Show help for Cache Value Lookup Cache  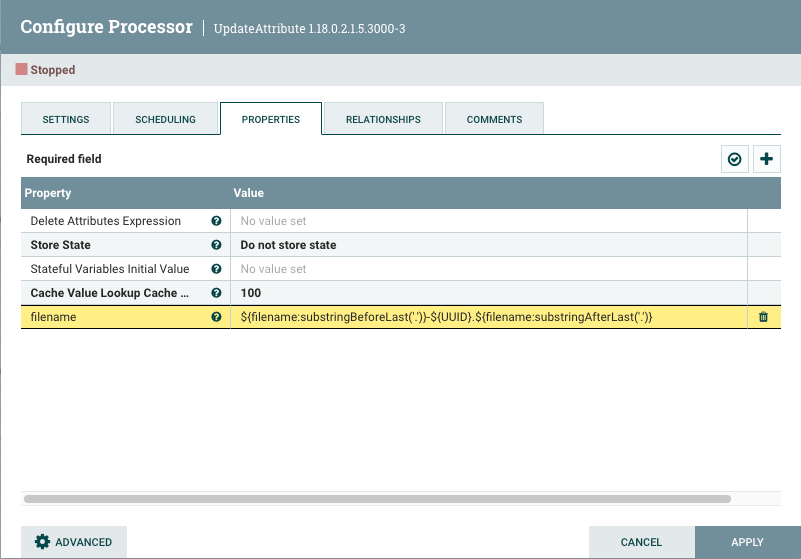tap(216, 293)
